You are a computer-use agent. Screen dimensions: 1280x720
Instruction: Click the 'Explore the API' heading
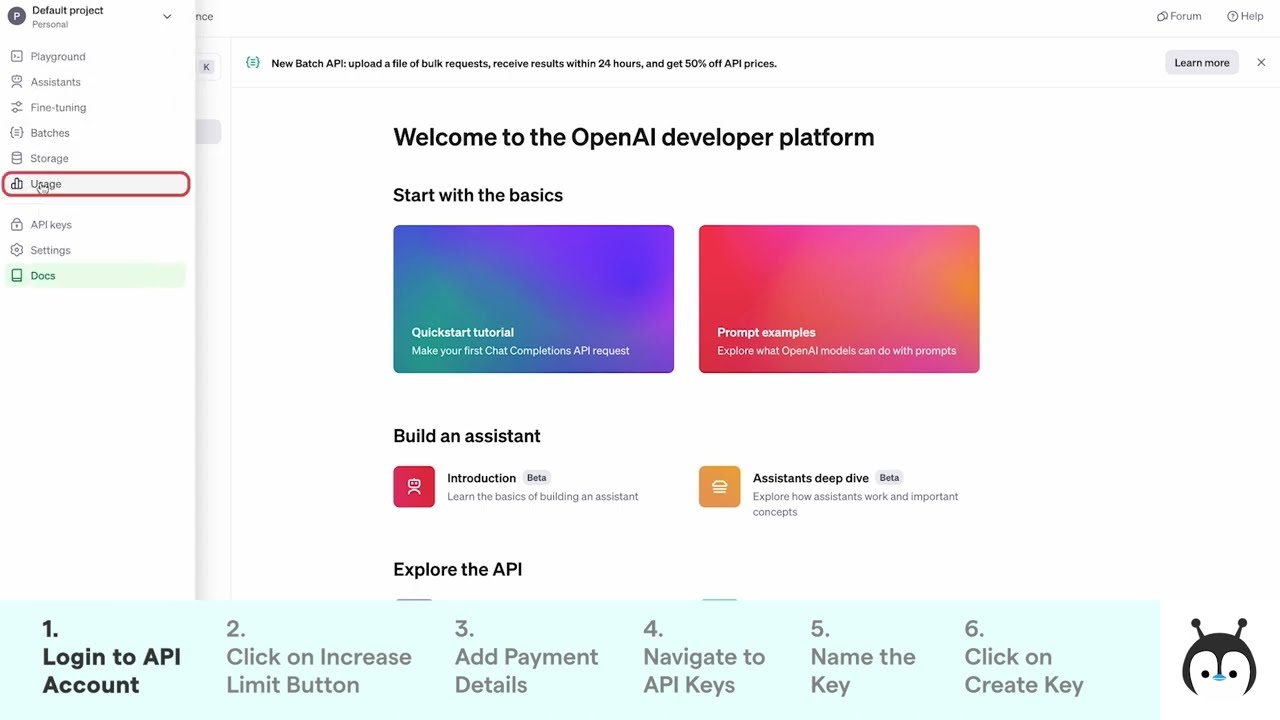(457, 569)
